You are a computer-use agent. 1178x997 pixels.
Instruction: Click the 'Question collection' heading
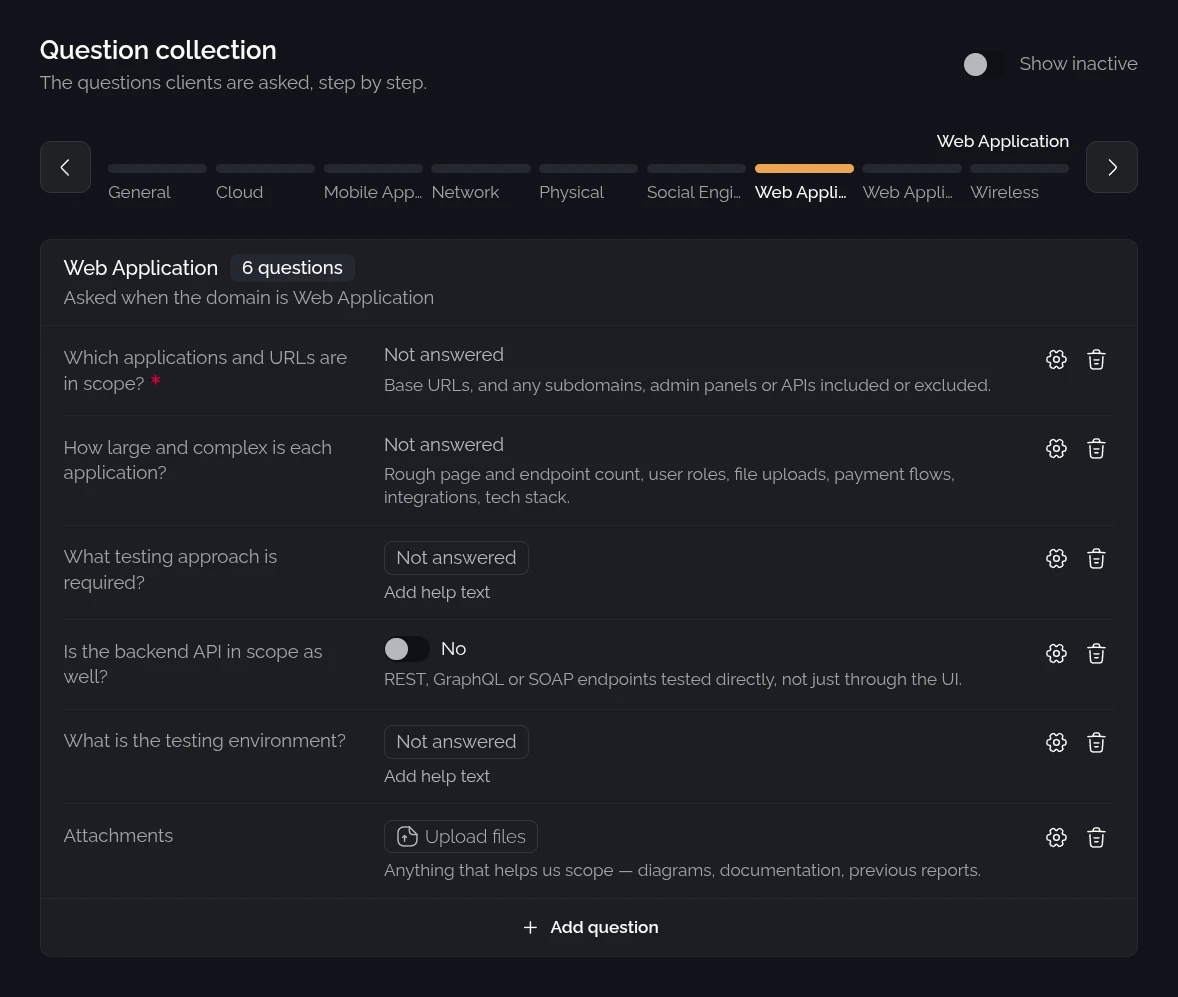click(x=159, y=50)
